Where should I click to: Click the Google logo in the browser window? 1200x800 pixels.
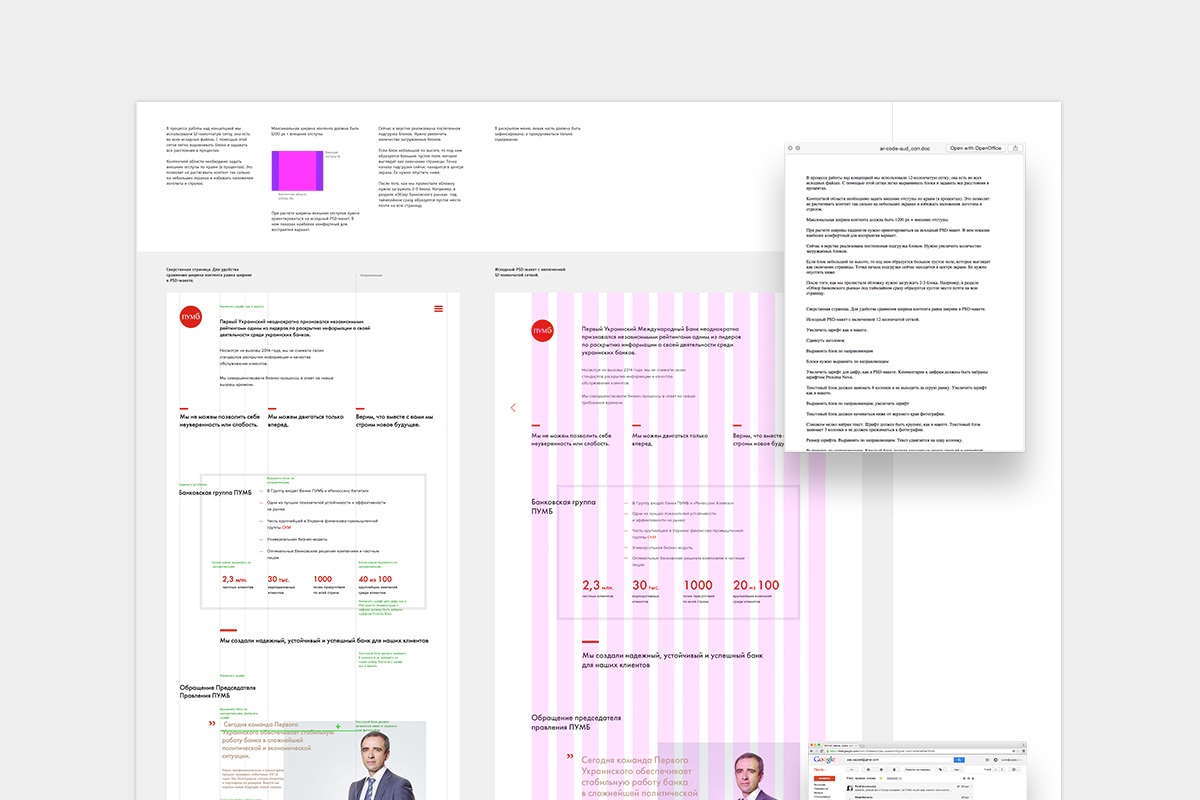coord(825,761)
